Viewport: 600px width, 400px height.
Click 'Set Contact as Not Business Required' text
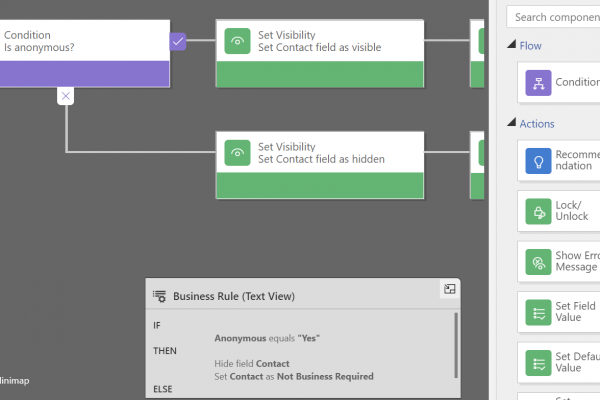(x=294, y=377)
